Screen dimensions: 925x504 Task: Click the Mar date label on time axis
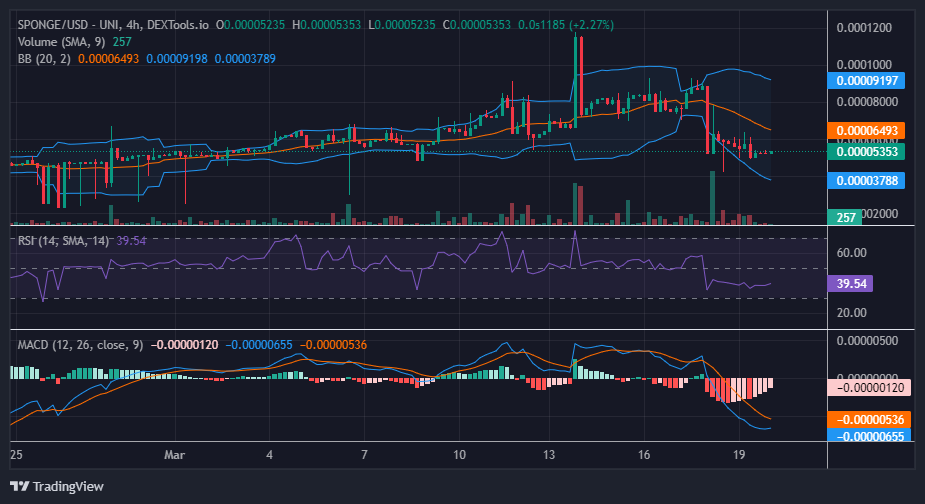175,455
